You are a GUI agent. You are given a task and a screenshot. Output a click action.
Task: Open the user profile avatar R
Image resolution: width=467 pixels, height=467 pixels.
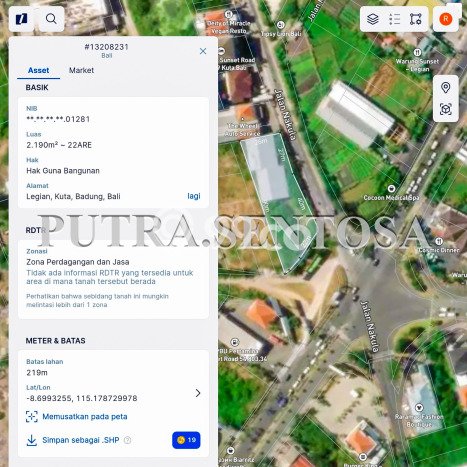(x=446, y=19)
